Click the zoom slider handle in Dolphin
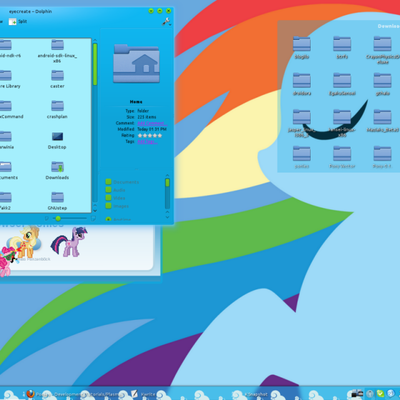 58,219
